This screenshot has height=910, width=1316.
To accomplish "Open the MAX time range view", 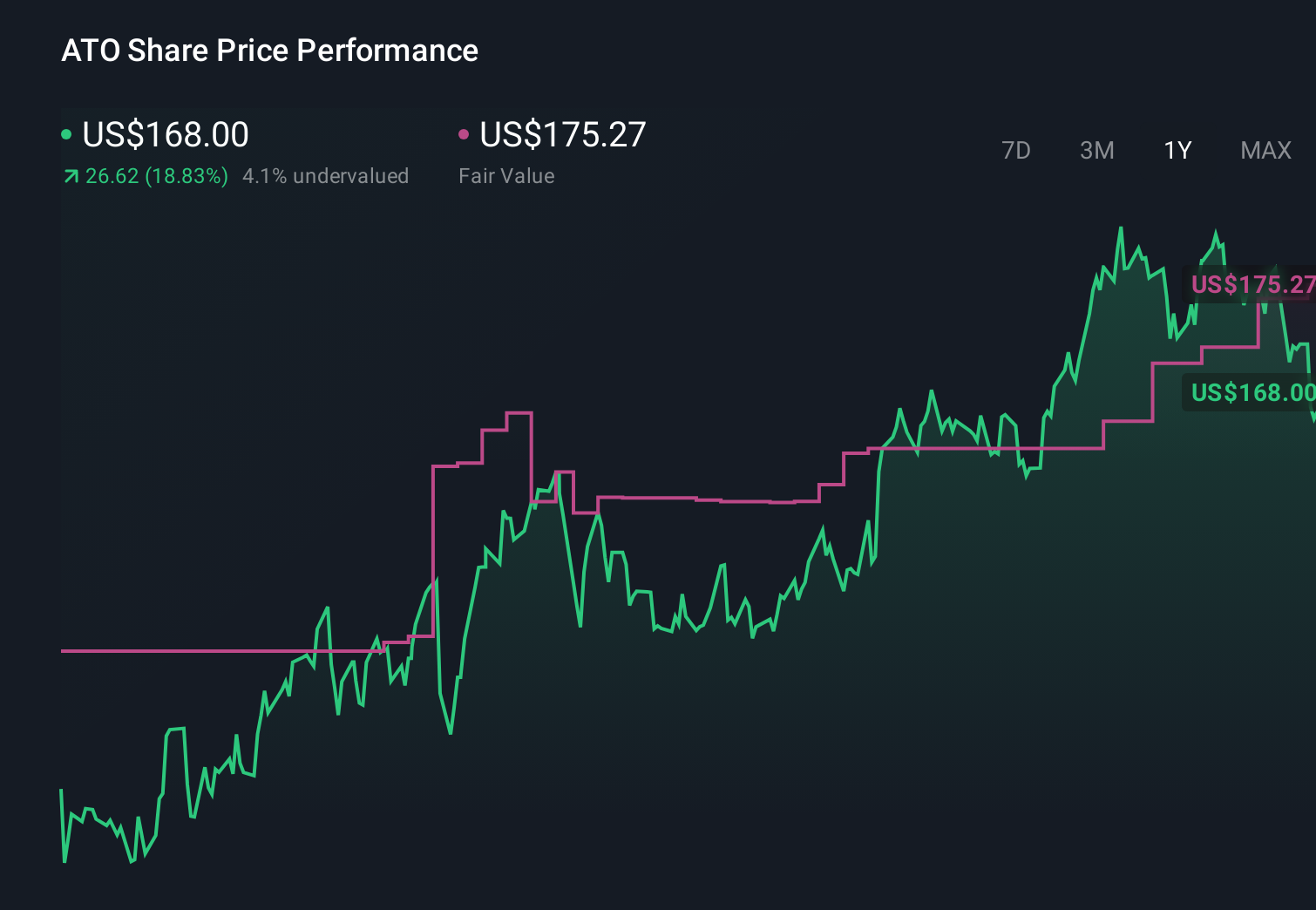I will point(1265,150).
